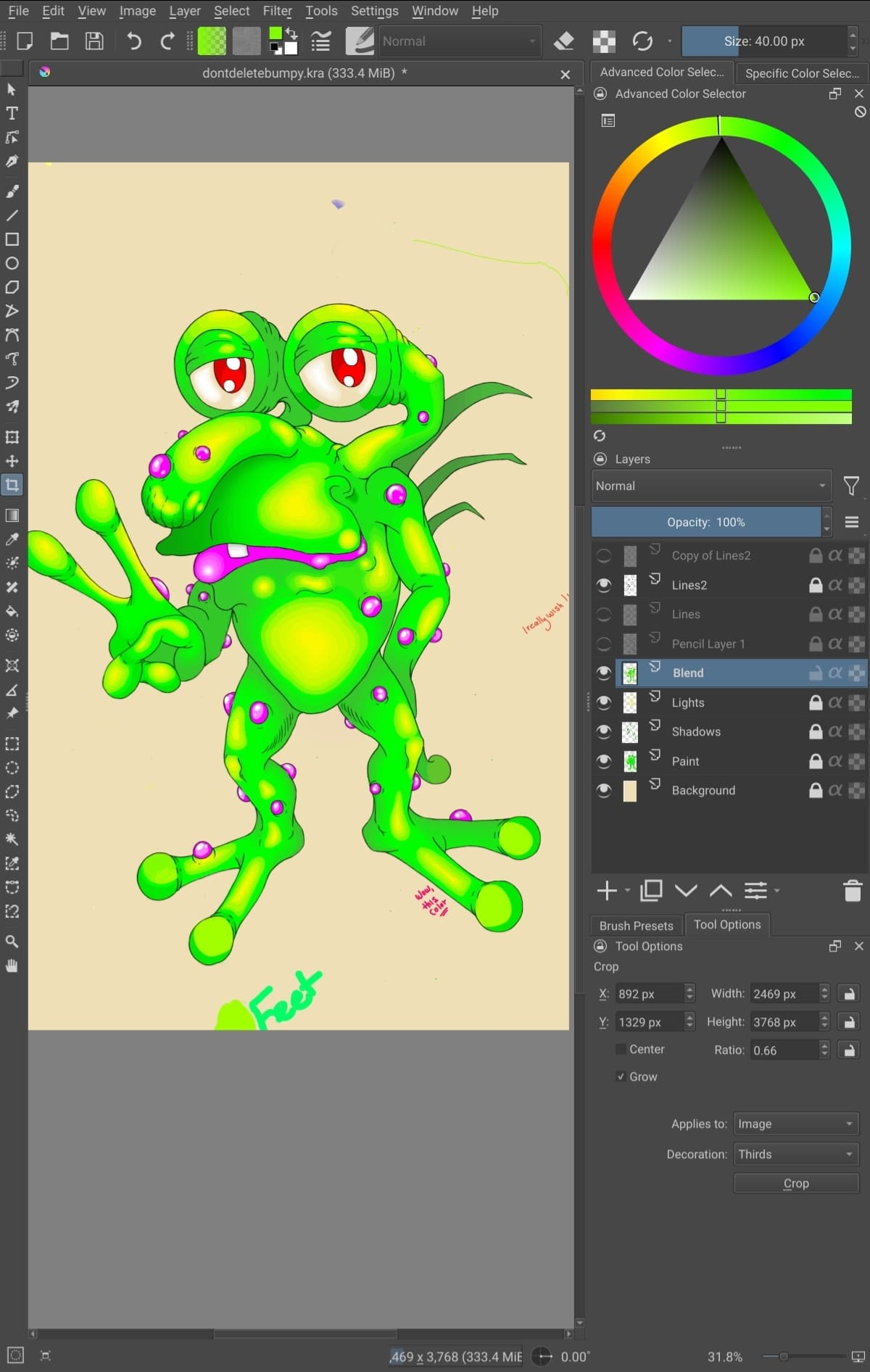Hide the Background layer
Image resolution: width=870 pixels, height=1372 pixels.
[x=603, y=791]
